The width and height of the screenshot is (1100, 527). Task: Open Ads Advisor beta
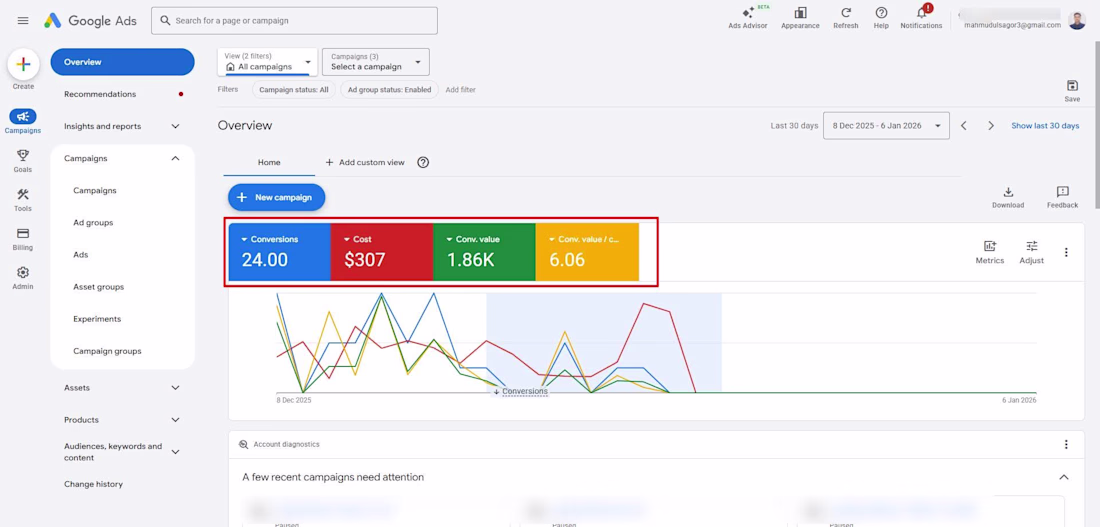748,18
